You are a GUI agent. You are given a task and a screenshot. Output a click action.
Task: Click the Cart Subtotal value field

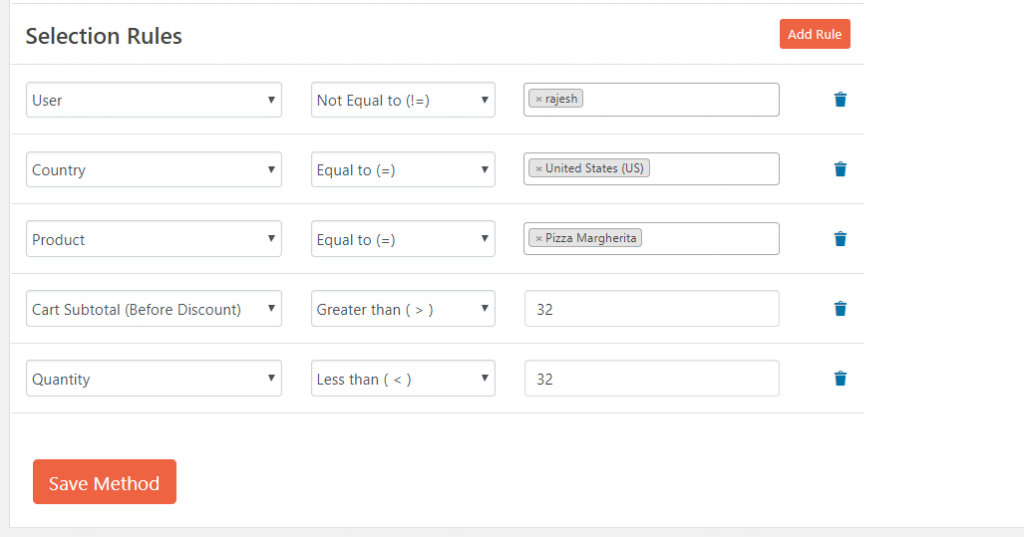point(651,310)
